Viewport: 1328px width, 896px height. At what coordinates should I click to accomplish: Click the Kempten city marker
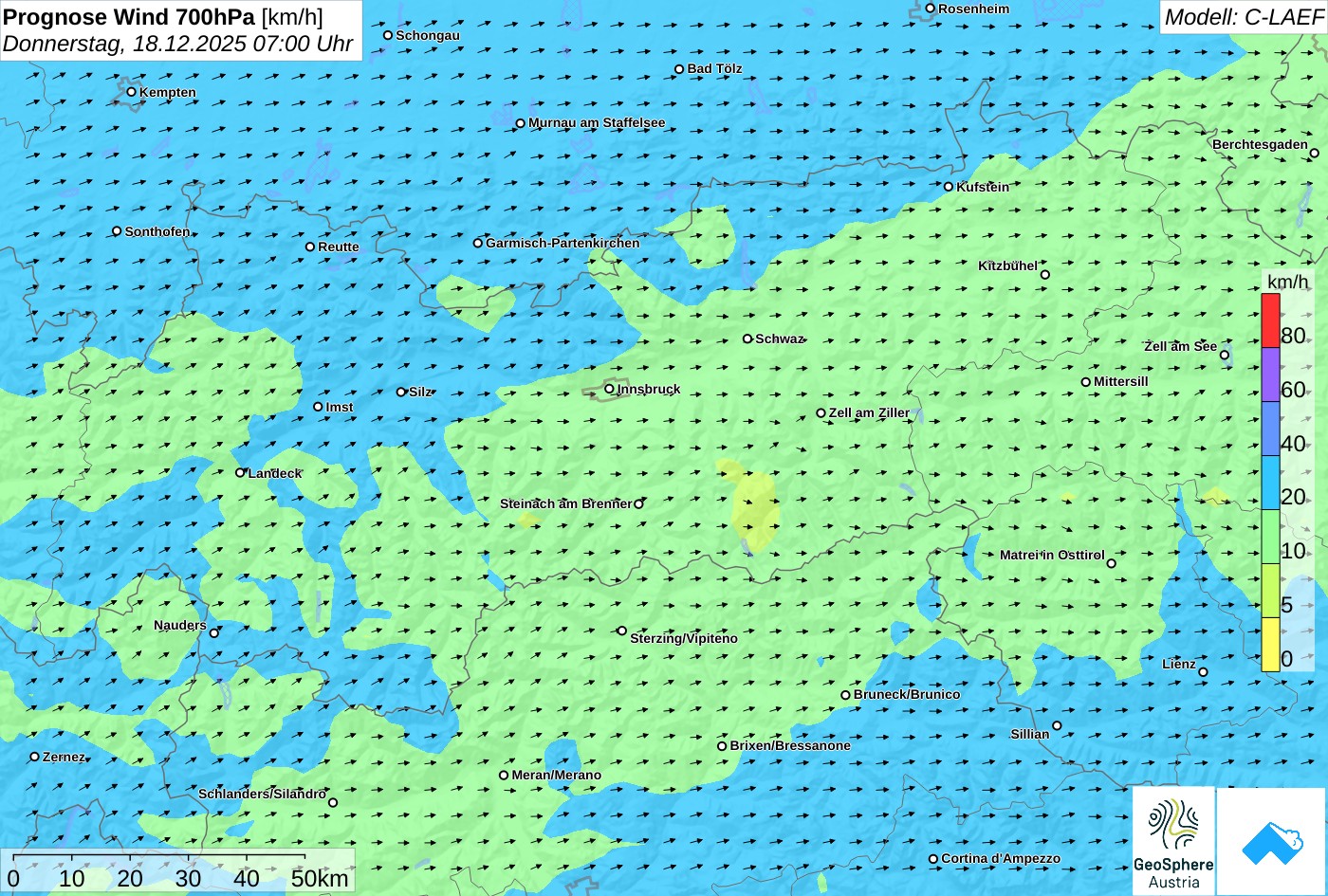click(x=131, y=92)
